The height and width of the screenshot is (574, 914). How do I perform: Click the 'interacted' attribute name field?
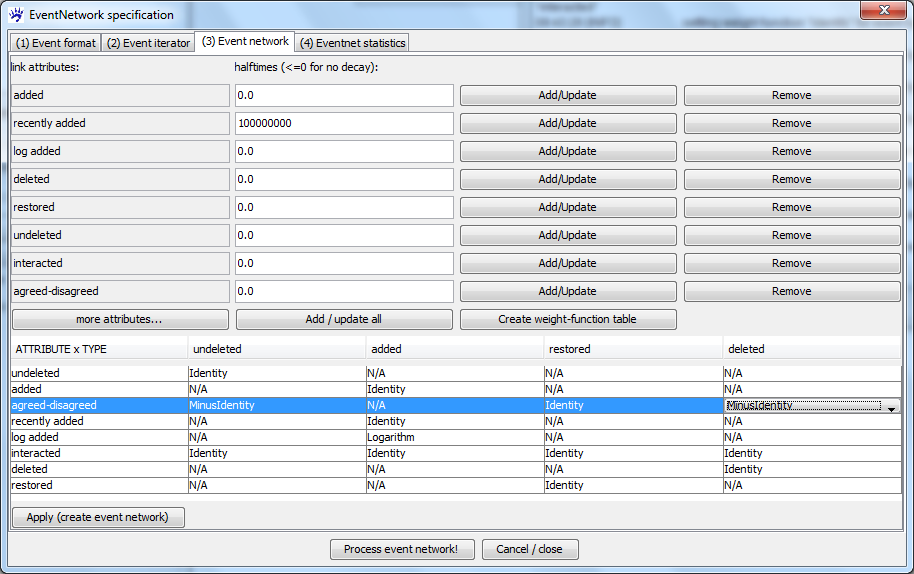tap(120, 263)
